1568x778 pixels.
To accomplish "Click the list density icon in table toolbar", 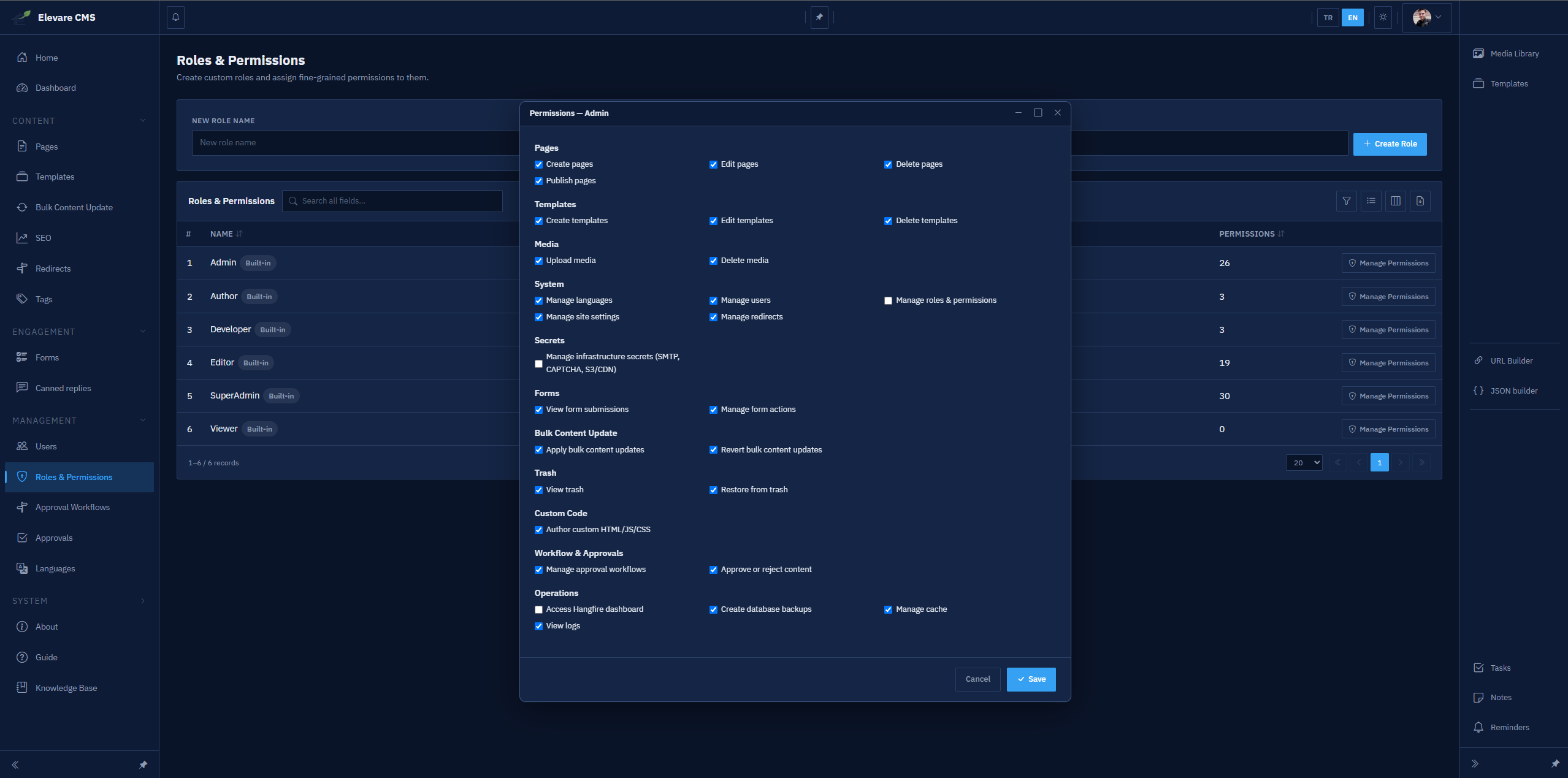I will point(1371,201).
